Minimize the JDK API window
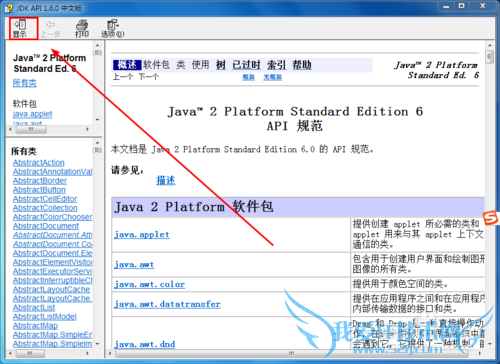Viewport: 500px width, 364px height. point(446,6)
